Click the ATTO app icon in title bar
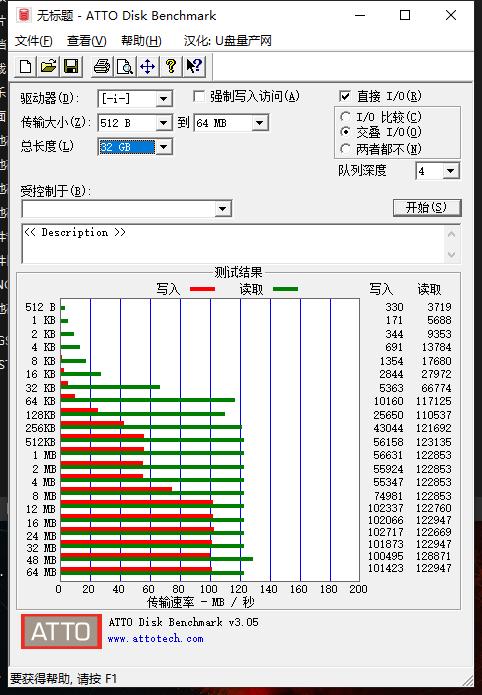This screenshot has width=482, height=695. pyautogui.click(x=24, y=15)
